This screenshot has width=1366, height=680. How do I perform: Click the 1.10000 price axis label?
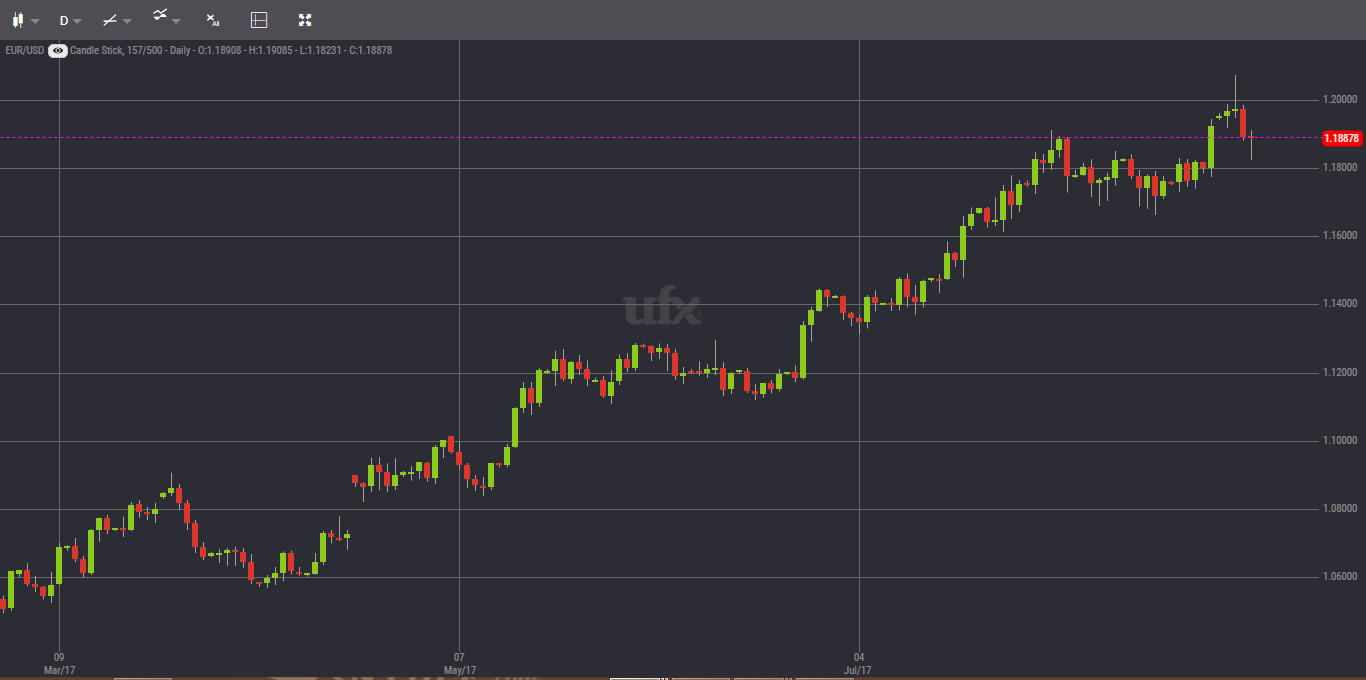pyautogui.click(x=1339, y=441)
